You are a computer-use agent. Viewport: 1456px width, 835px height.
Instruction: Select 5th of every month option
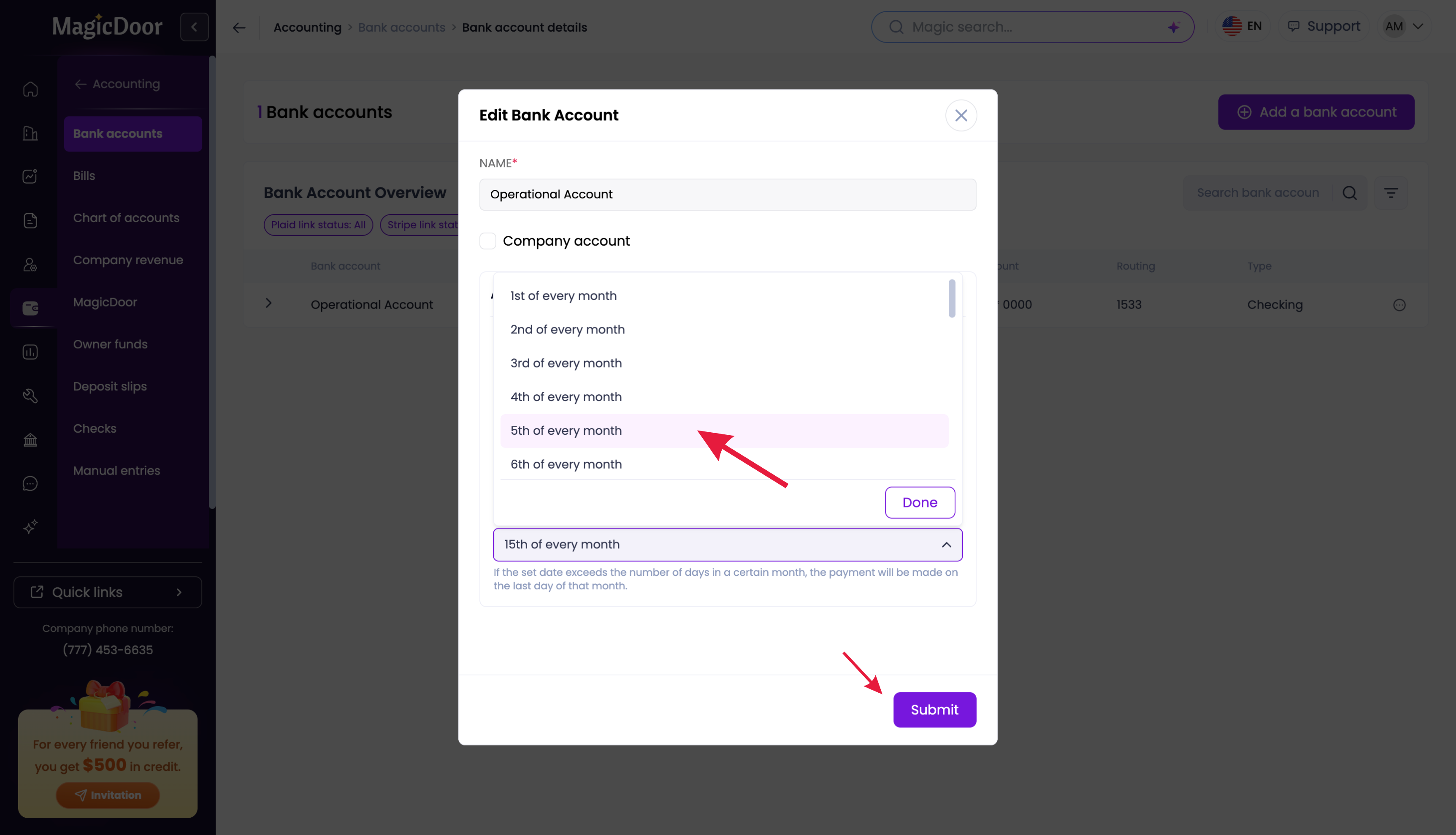(x=566, y=431)
